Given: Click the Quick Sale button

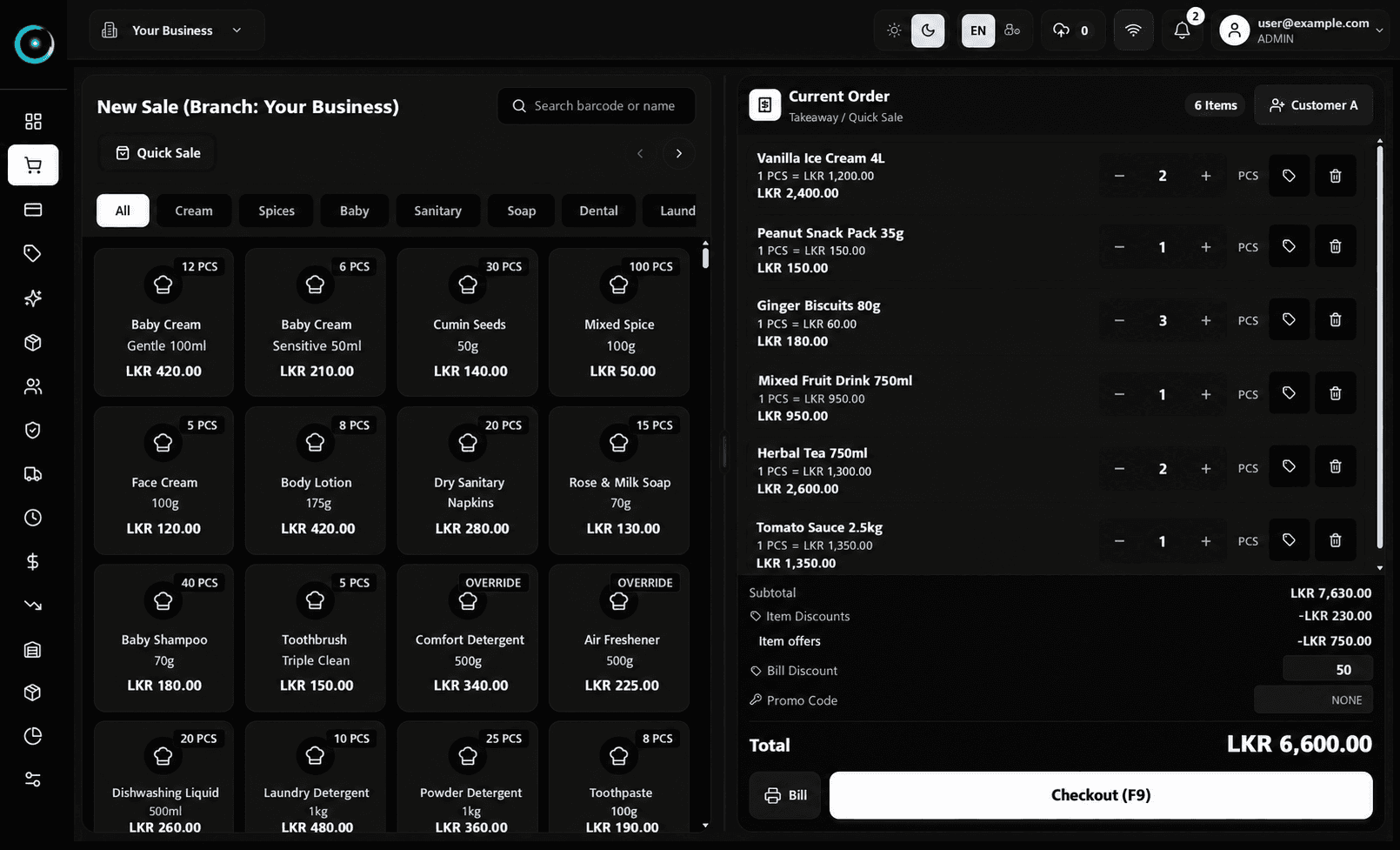Looking at the screenshot, I should [157, 153].
